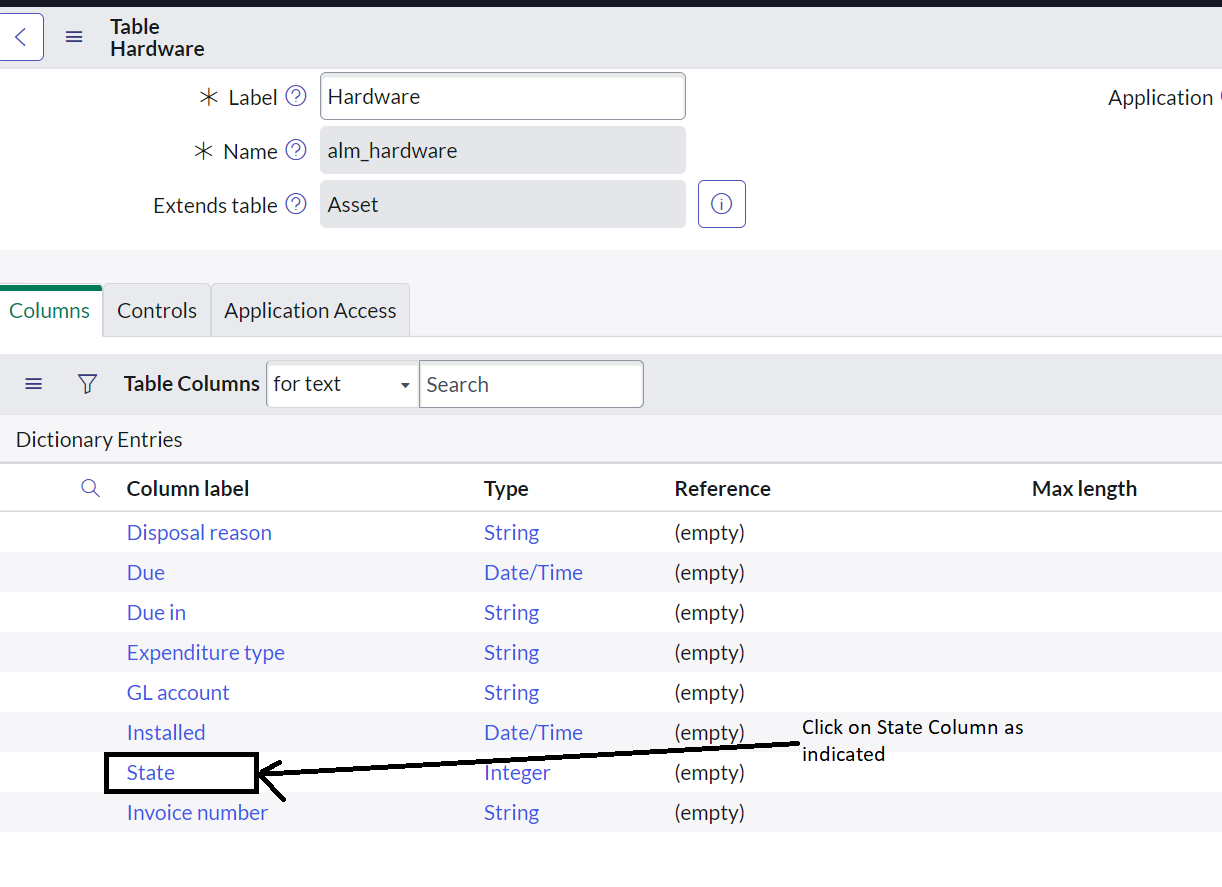Sort by the Column label header

[188, 489]
